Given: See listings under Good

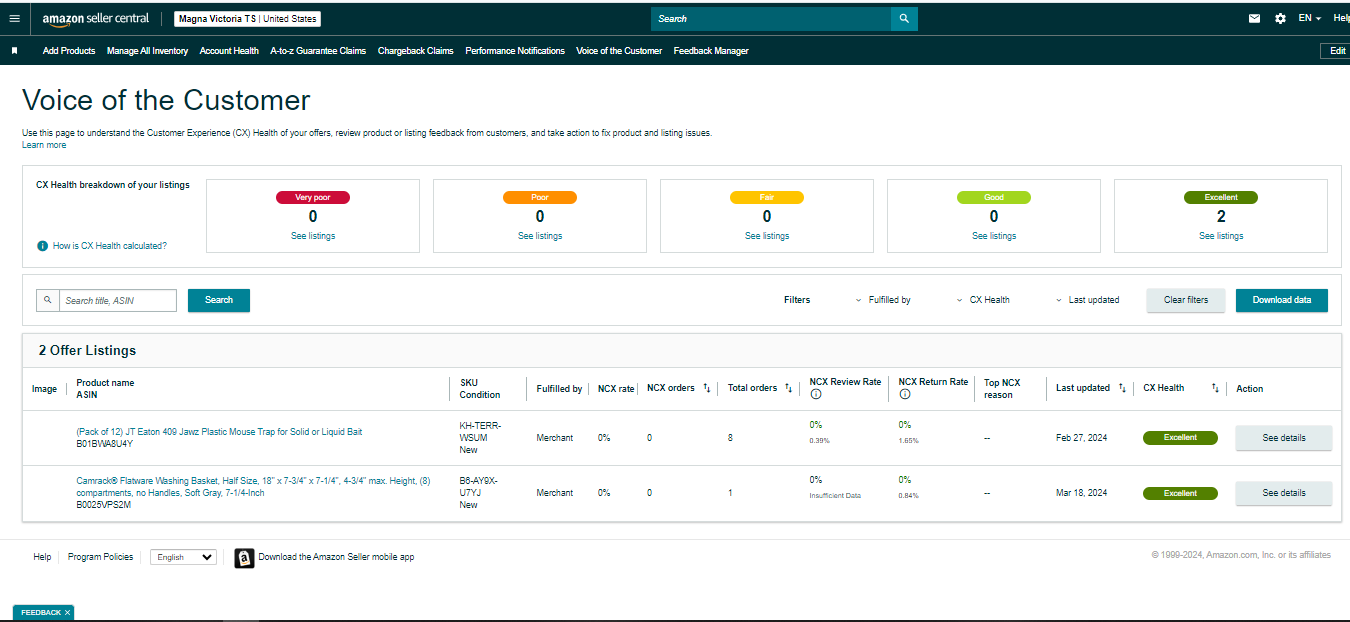Looking at the screenshot, I should tap(994, 236).
